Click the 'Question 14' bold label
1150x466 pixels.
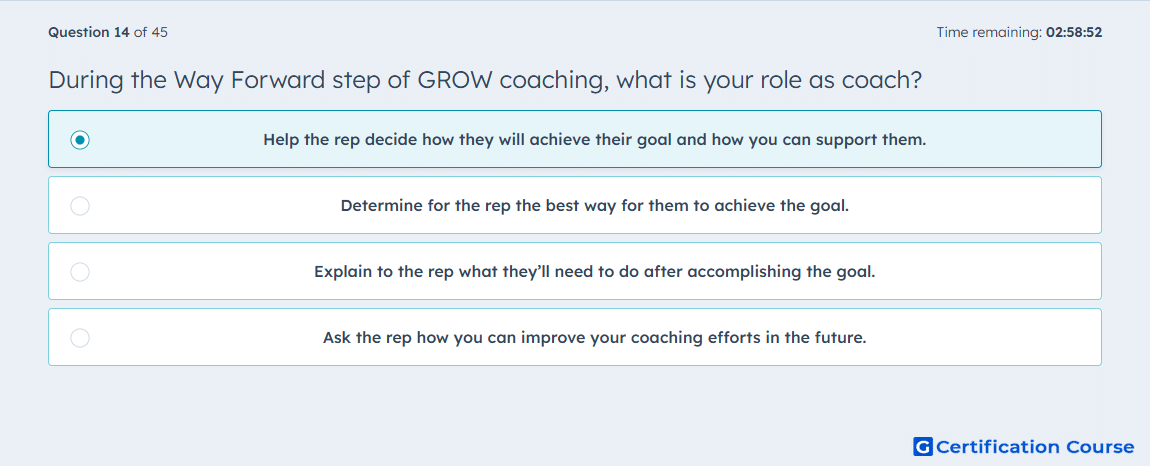coord(89,32)
